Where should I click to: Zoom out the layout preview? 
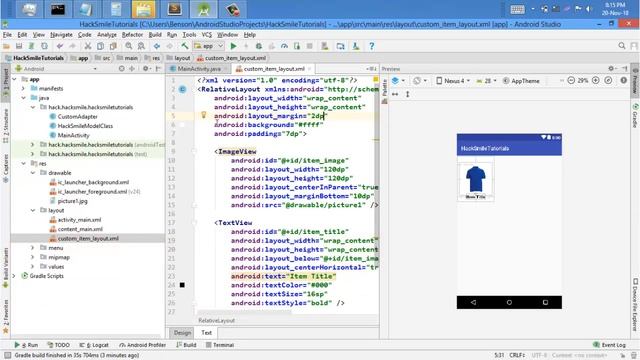click(571, 81)
